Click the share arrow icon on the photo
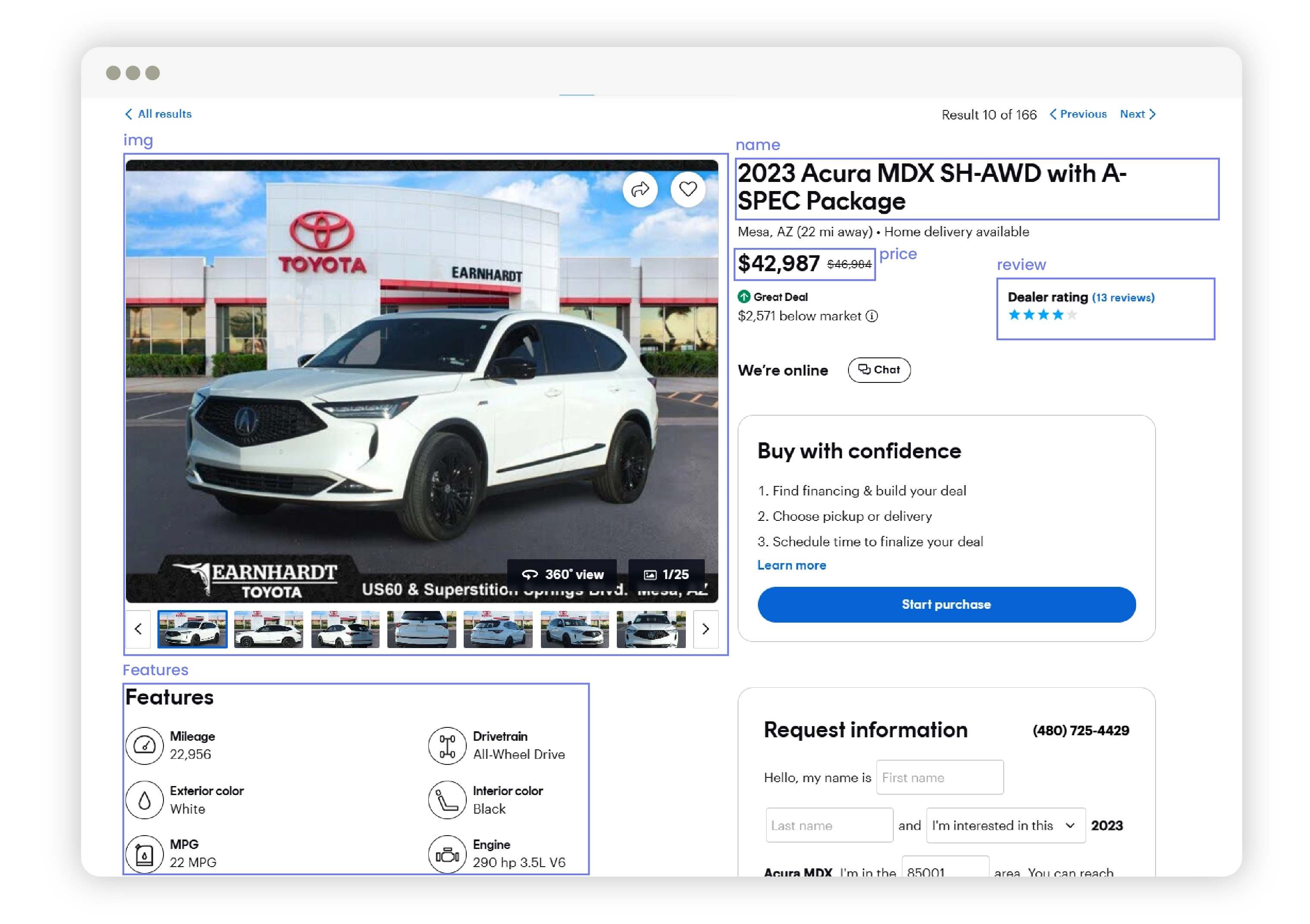Image resolution: width=1310 pixels, height=924 pixels. coord(640,189)
